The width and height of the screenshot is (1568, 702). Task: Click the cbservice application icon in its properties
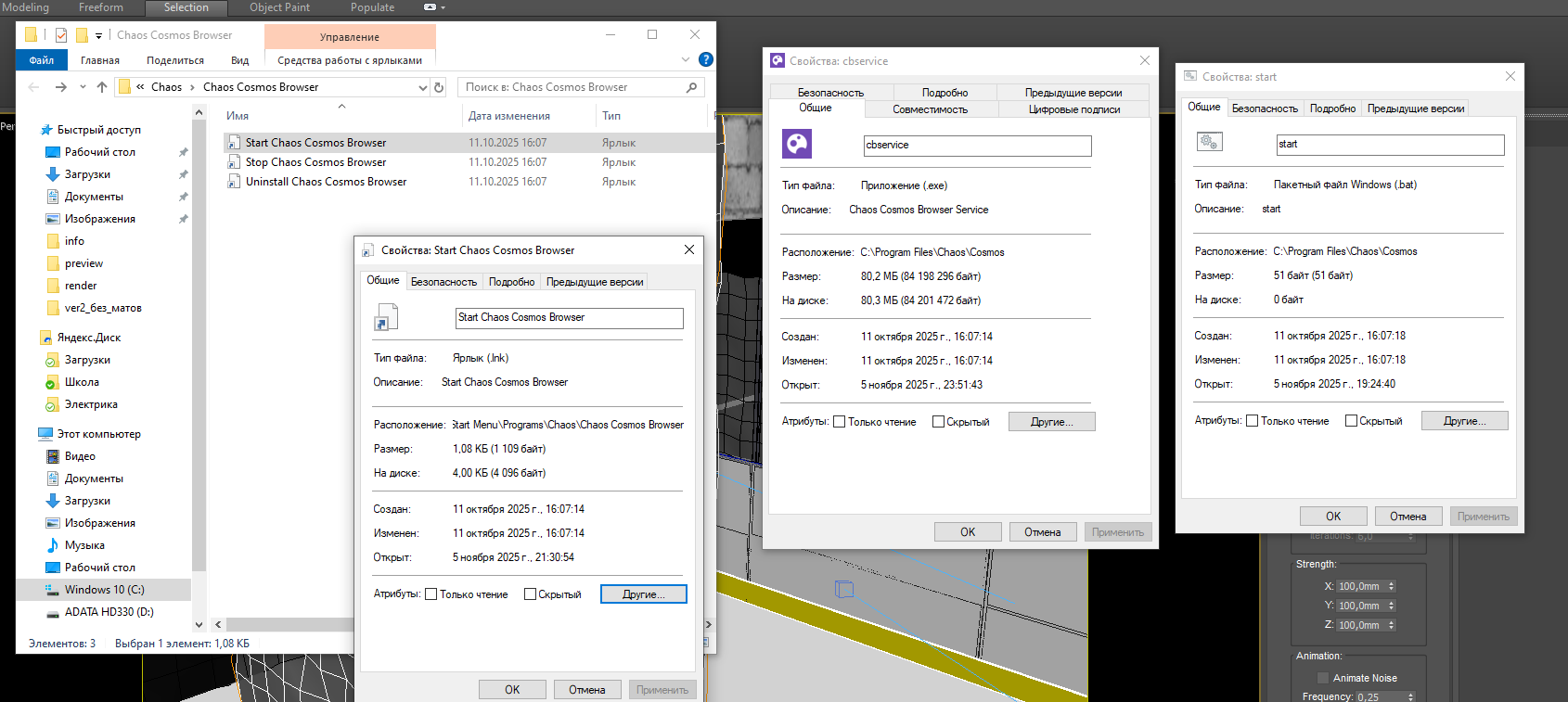797,144
